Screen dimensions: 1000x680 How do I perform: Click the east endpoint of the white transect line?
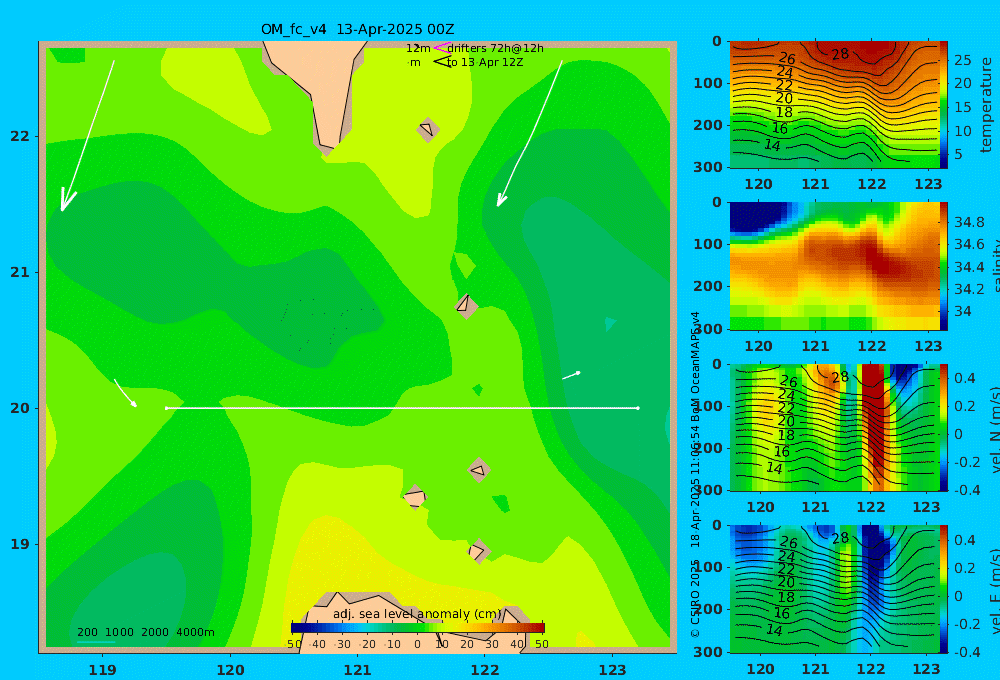point(638,408)
